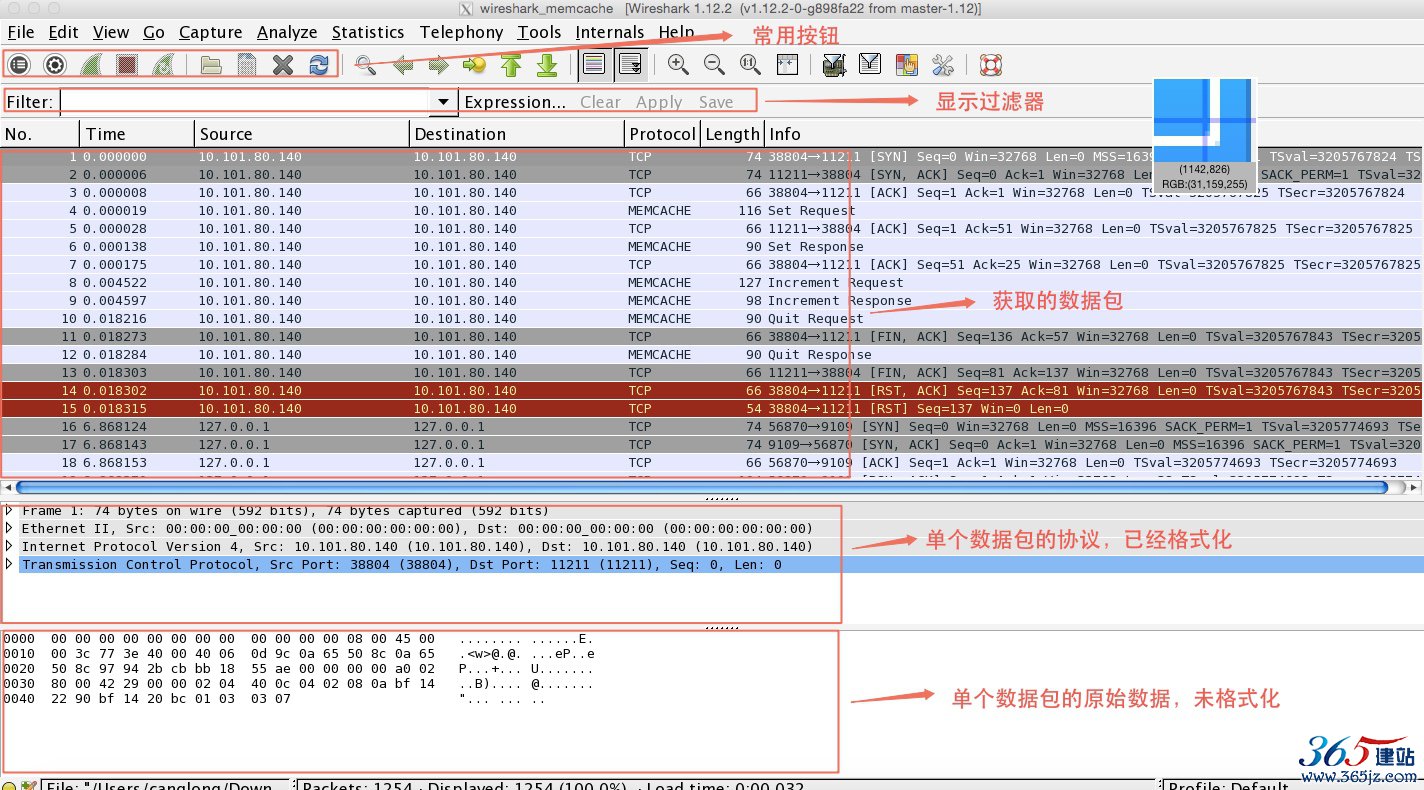Select packet 12 Quit Response row
The width and height of the screenshot is (1424, 790).
(712, 354)
